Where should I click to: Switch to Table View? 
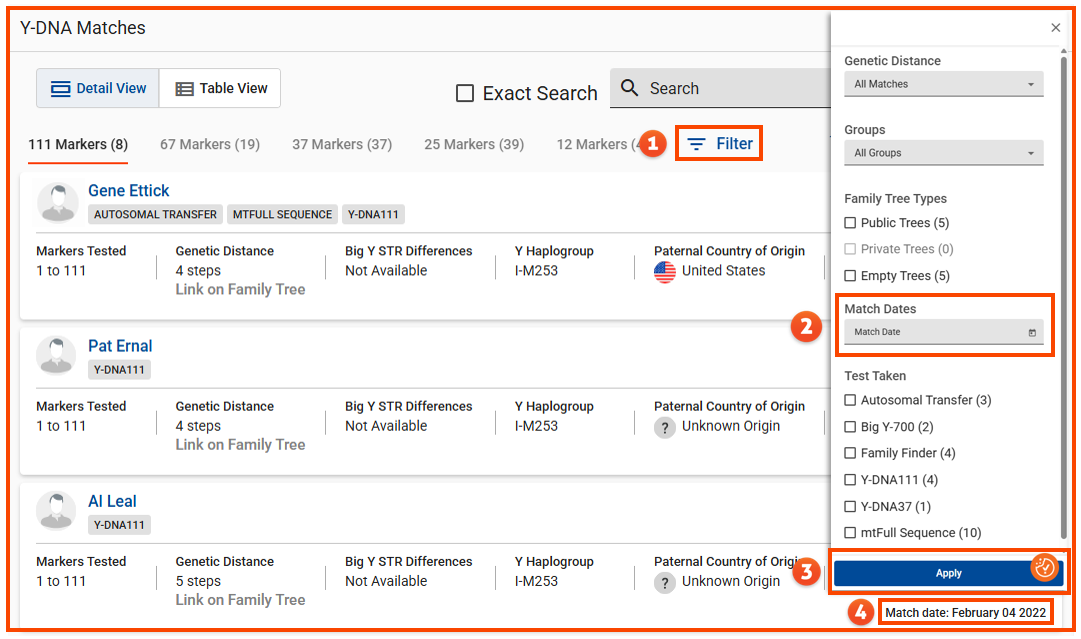(x=221, y=88)
